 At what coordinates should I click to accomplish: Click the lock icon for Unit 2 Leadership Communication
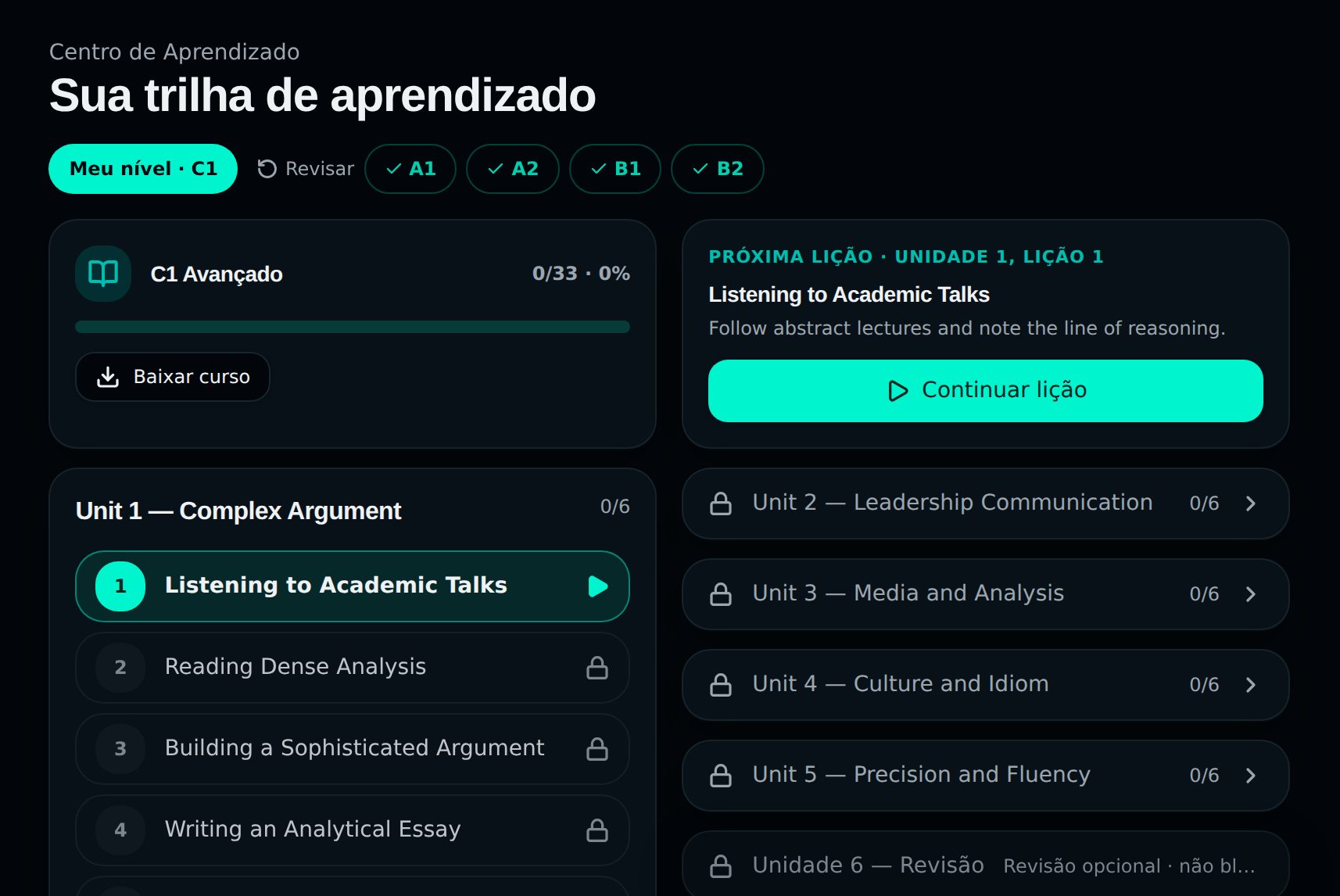point(721,504)
